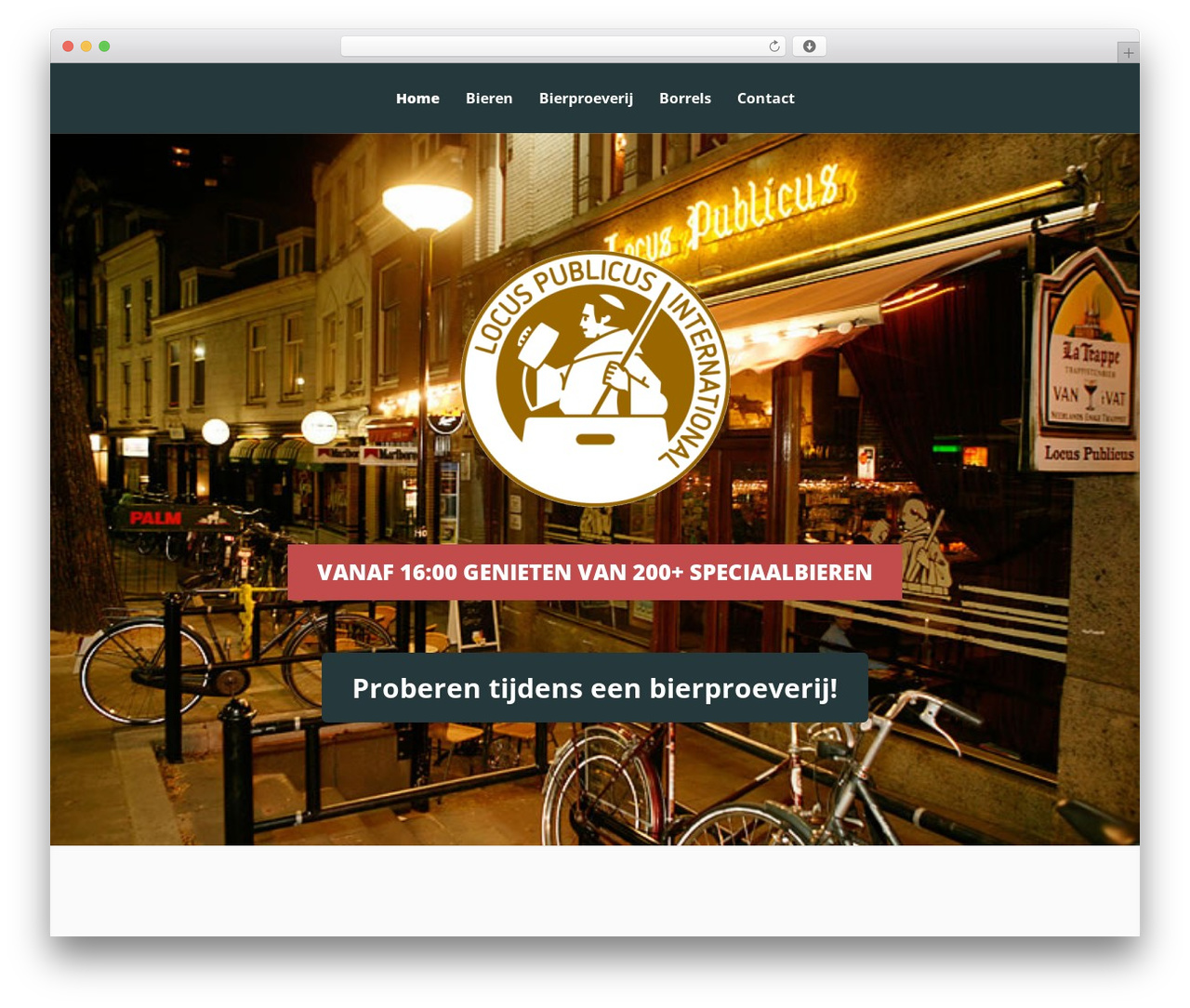Open the Bierproeverij menu item

click(x=586, y=99)
